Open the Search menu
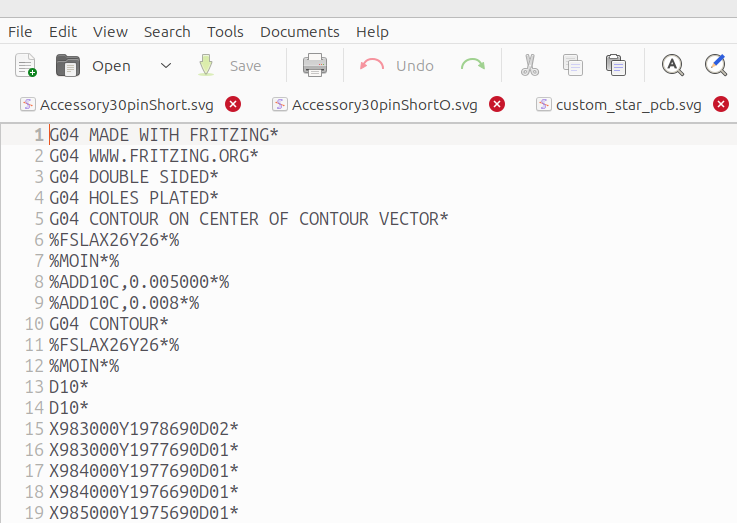 [167, 32]
